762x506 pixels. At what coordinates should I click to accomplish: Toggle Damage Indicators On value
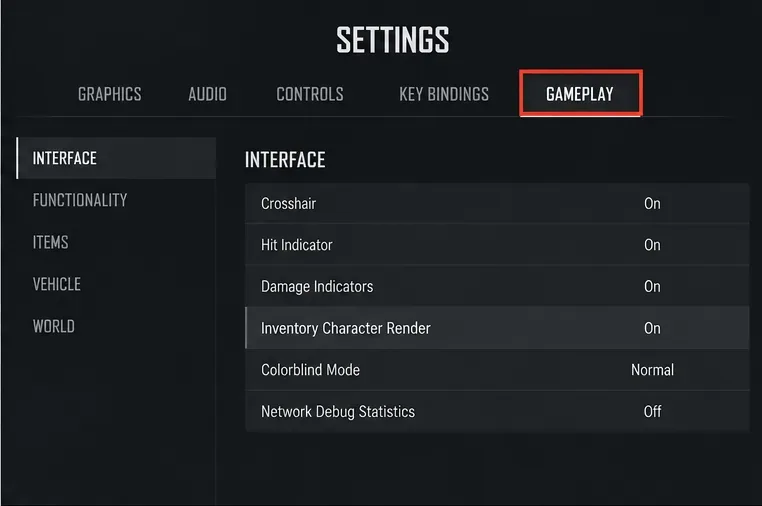[x=652, y=286]
